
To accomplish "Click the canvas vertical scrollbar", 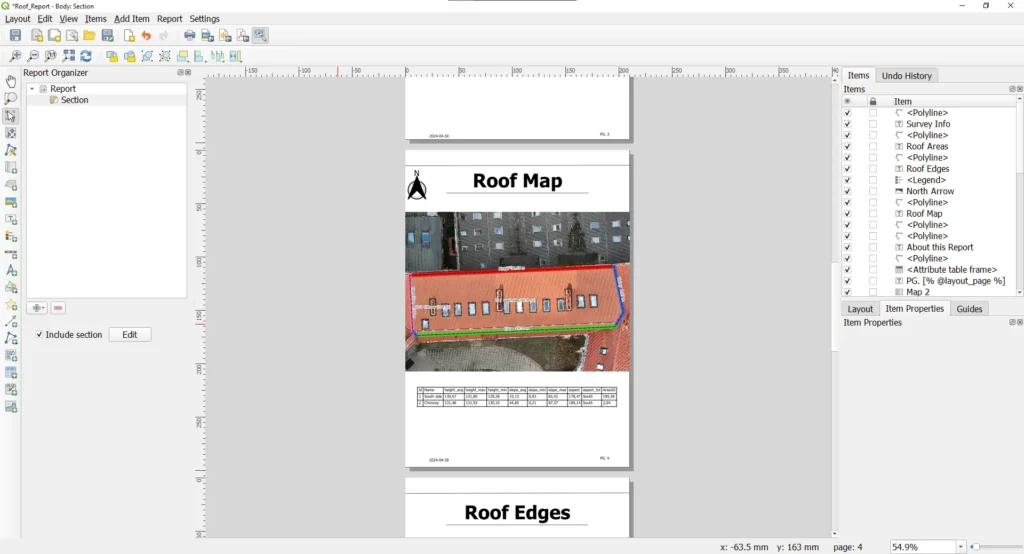I will (x=835, y=306).
